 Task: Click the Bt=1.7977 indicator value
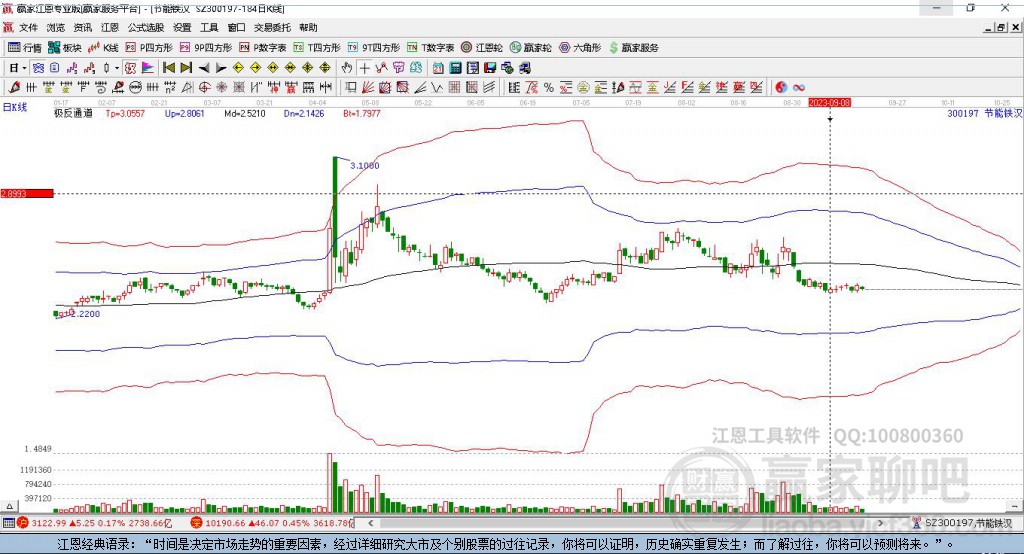click(362, 113)
